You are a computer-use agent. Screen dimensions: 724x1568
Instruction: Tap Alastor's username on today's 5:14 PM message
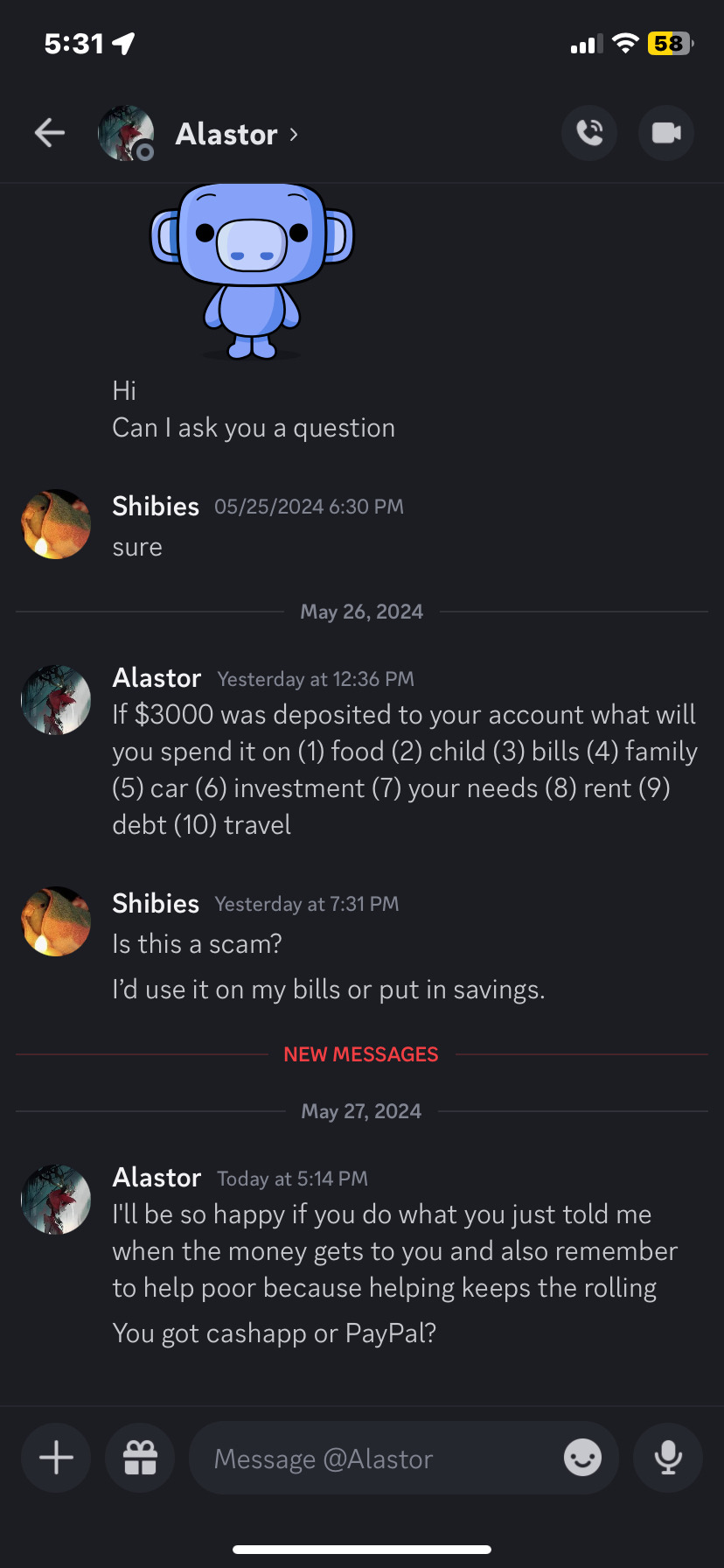tap(157, 1178)
